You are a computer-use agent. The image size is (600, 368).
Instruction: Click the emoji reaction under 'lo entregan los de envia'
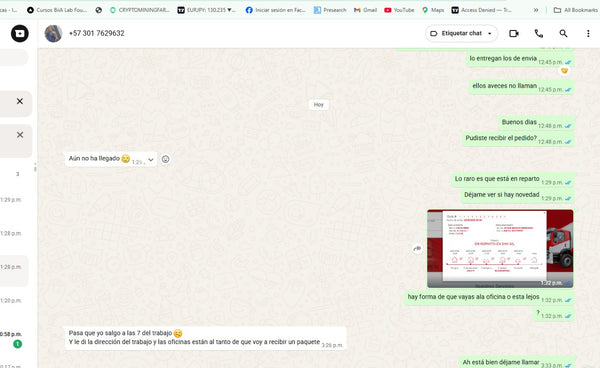564,71
